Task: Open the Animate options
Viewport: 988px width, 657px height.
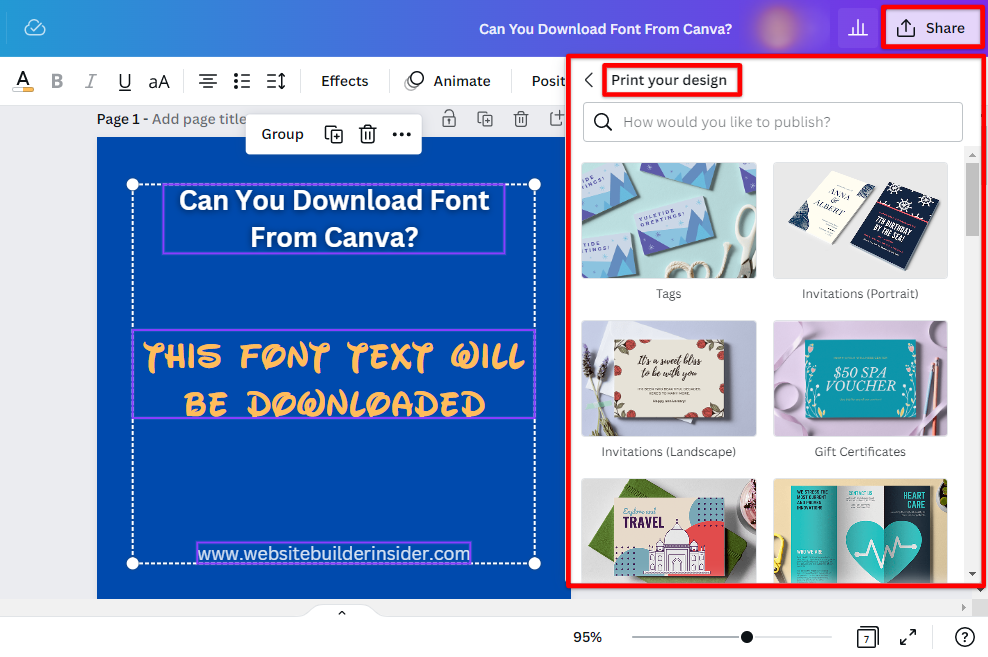Action: pos(448,81)
